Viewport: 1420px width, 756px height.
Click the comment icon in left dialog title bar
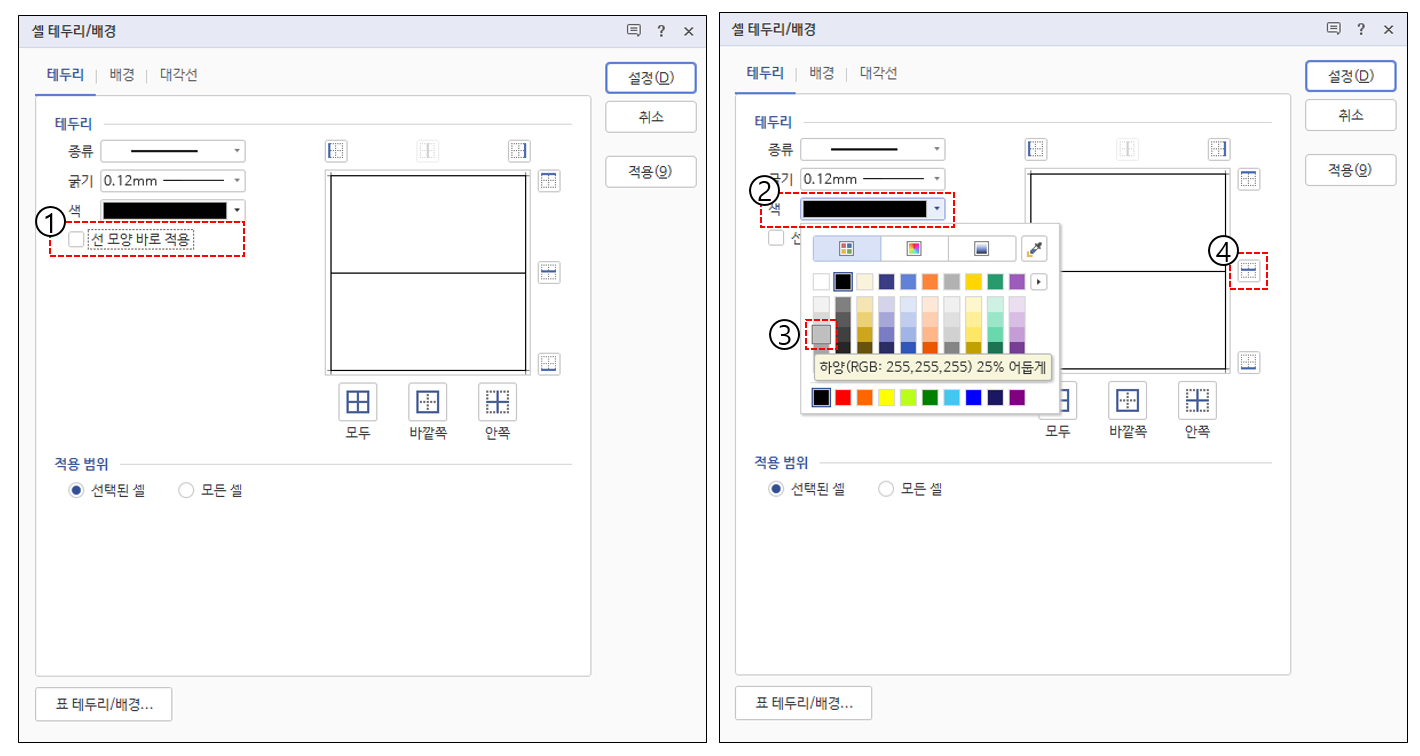click(633, 31)
